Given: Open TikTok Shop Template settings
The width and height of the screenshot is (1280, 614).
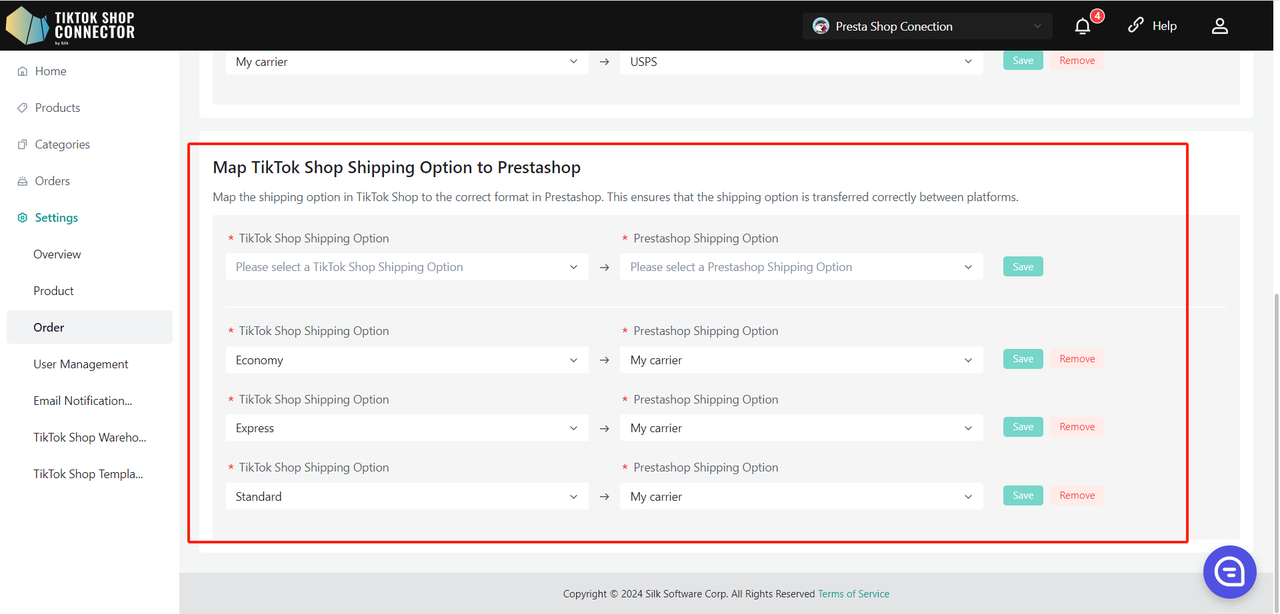Looking at the screenshot, I should pos(89,474).
